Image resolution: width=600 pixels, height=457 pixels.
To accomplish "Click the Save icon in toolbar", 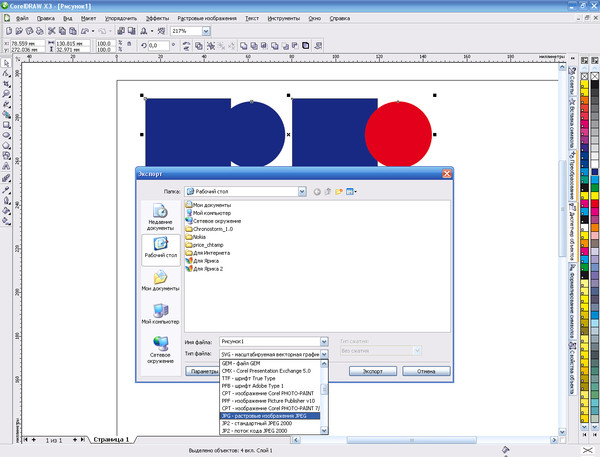I will 29,31.
